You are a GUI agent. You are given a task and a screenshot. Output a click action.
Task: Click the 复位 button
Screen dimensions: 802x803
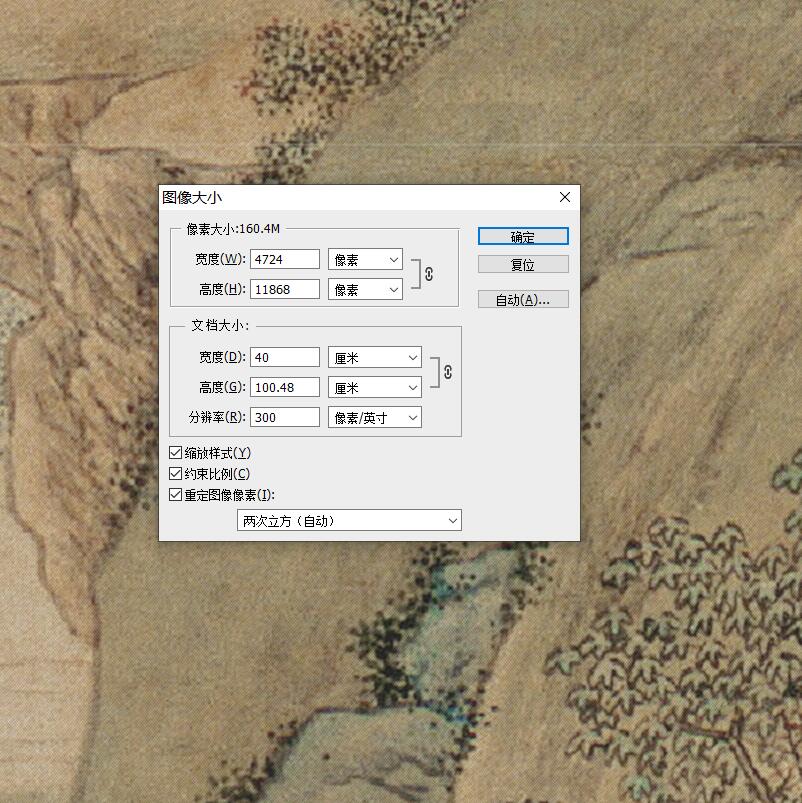pyautogui.click(x=523, y=264)
